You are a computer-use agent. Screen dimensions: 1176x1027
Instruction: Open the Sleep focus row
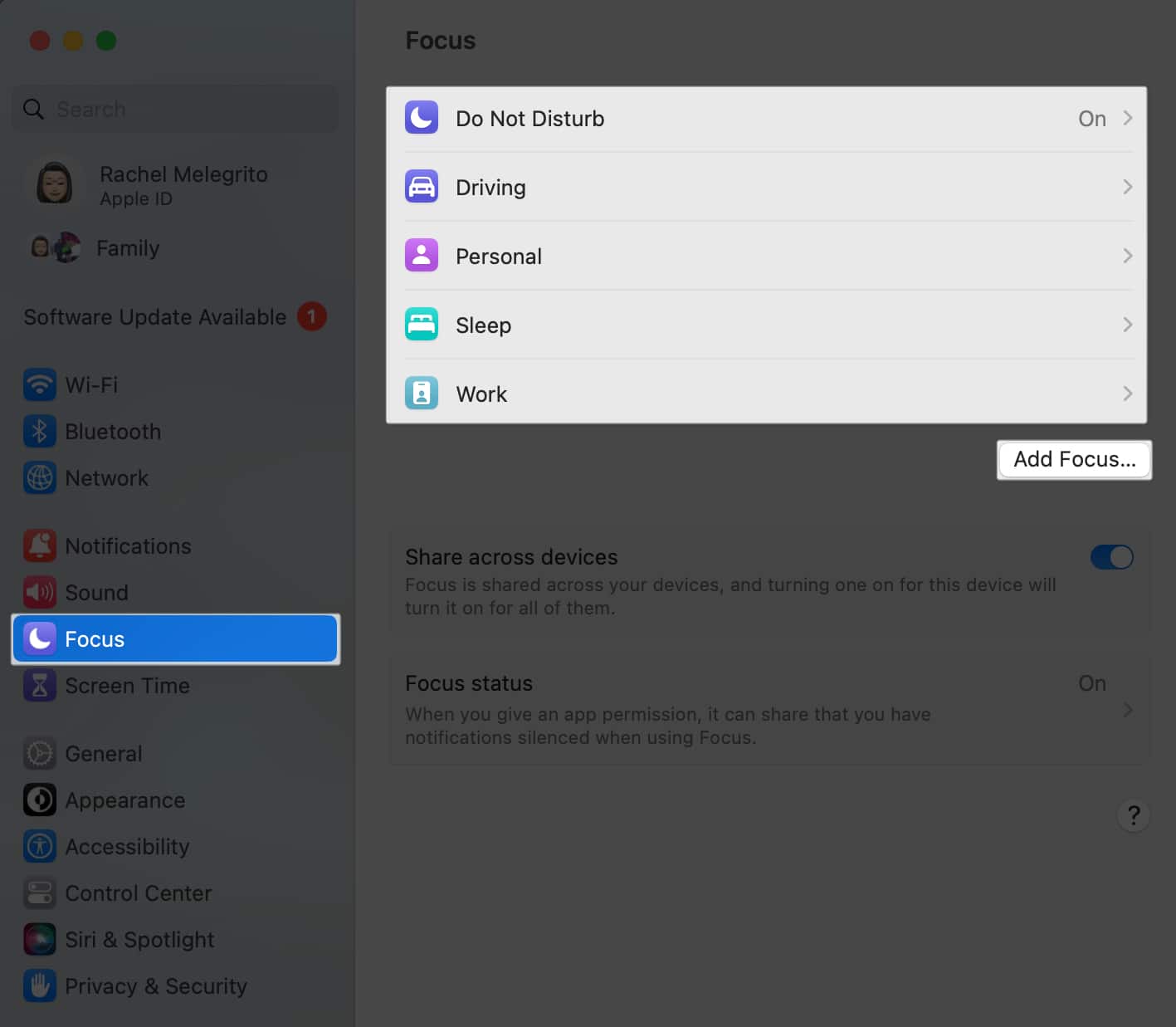click(767, 325)
